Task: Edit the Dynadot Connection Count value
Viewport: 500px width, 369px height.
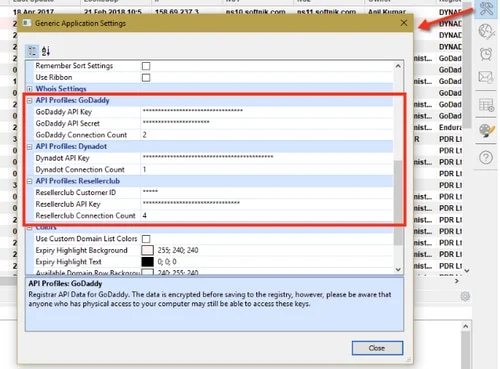Action: 267,169
